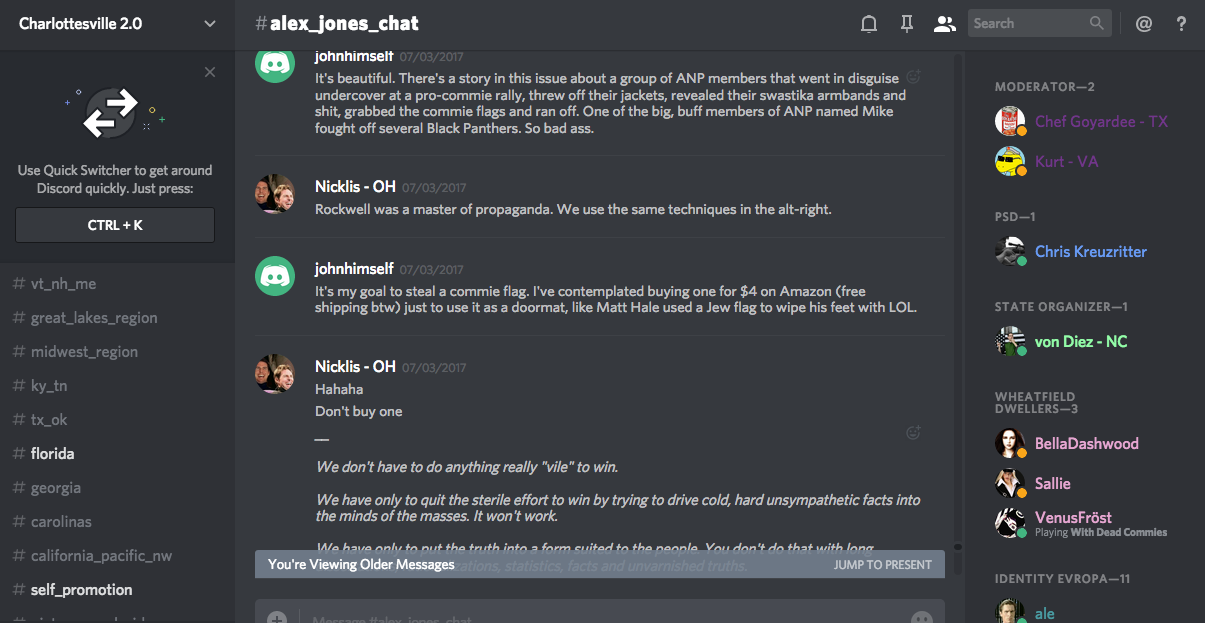Open the help question mark icon
This screenshot has width=1205, height=623.
pyautogui.click(x=1181, y=24)
